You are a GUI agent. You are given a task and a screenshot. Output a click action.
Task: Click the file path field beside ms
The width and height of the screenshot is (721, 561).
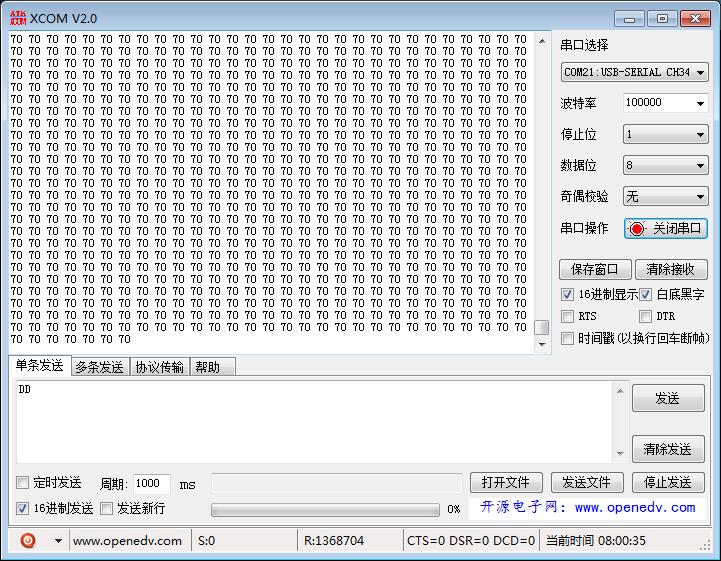tap(337, 483)
